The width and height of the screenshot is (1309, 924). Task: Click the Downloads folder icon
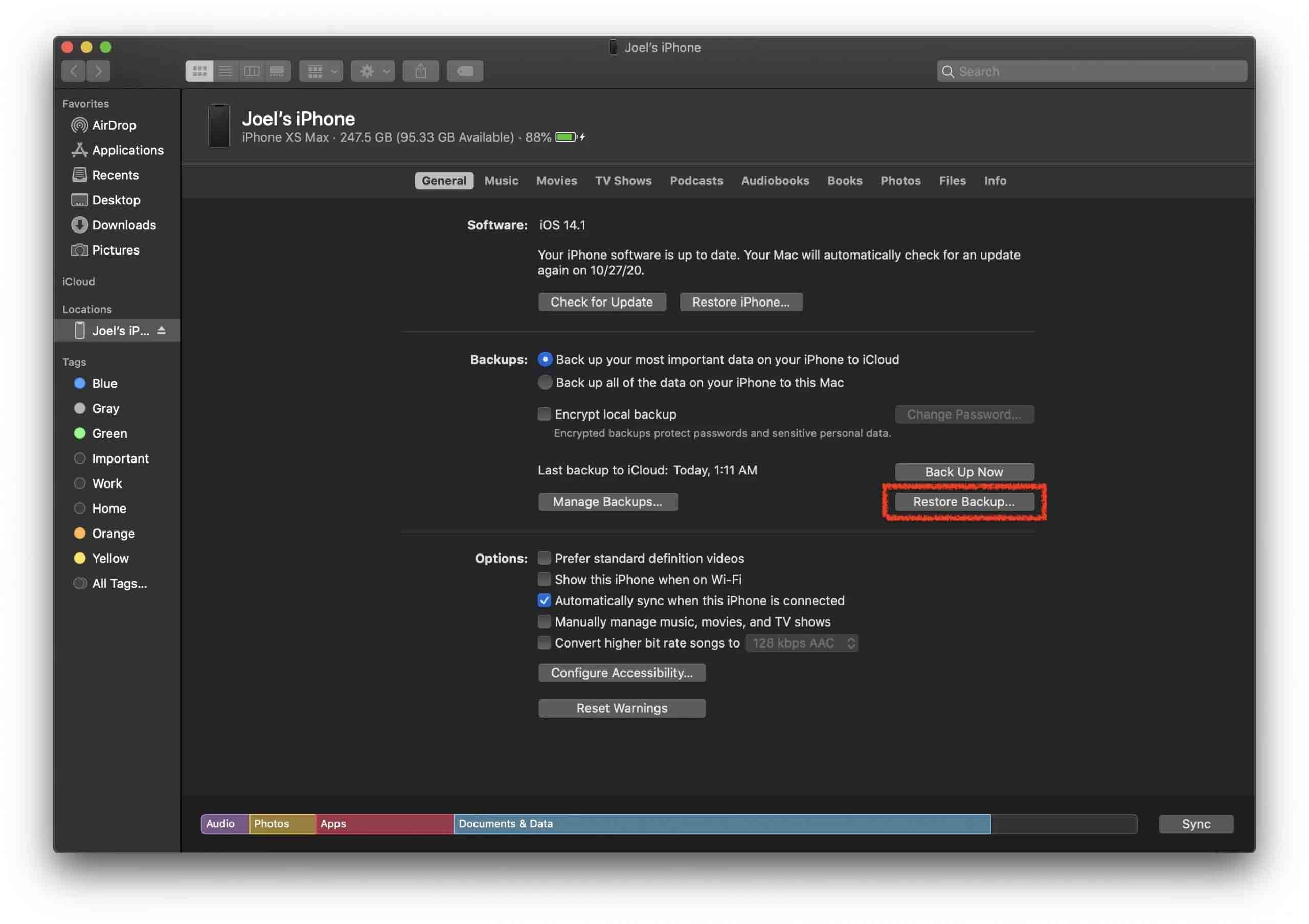tap(79, 225)
